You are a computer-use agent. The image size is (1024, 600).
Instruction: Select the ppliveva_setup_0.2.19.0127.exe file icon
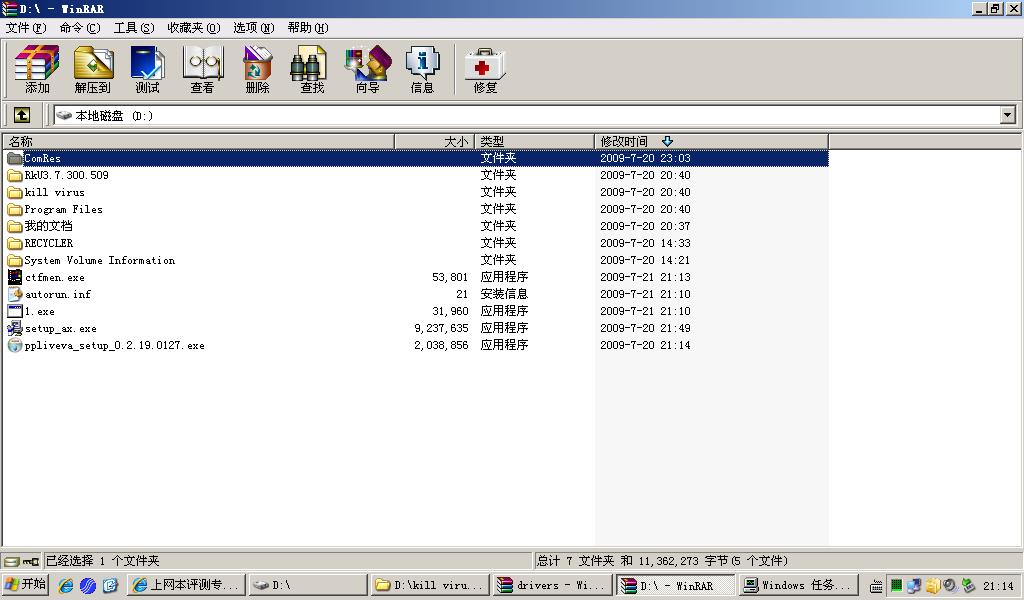[14, 345]
